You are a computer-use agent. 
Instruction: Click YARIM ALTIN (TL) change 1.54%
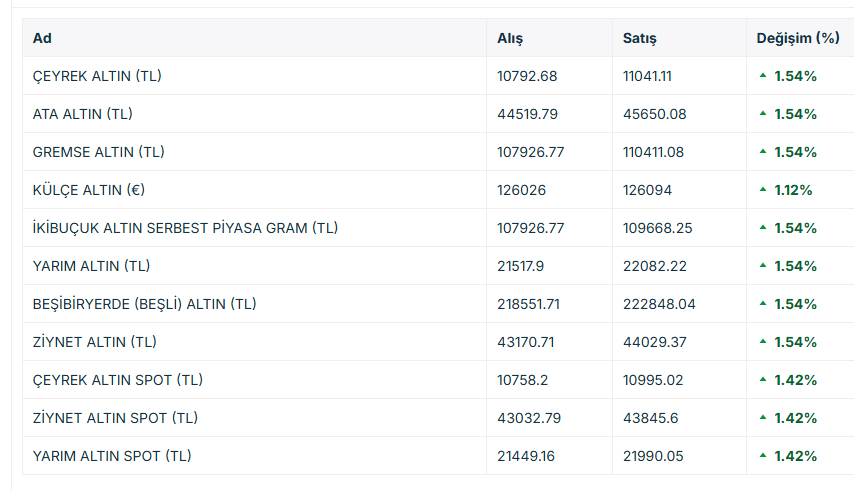(795, 266)
